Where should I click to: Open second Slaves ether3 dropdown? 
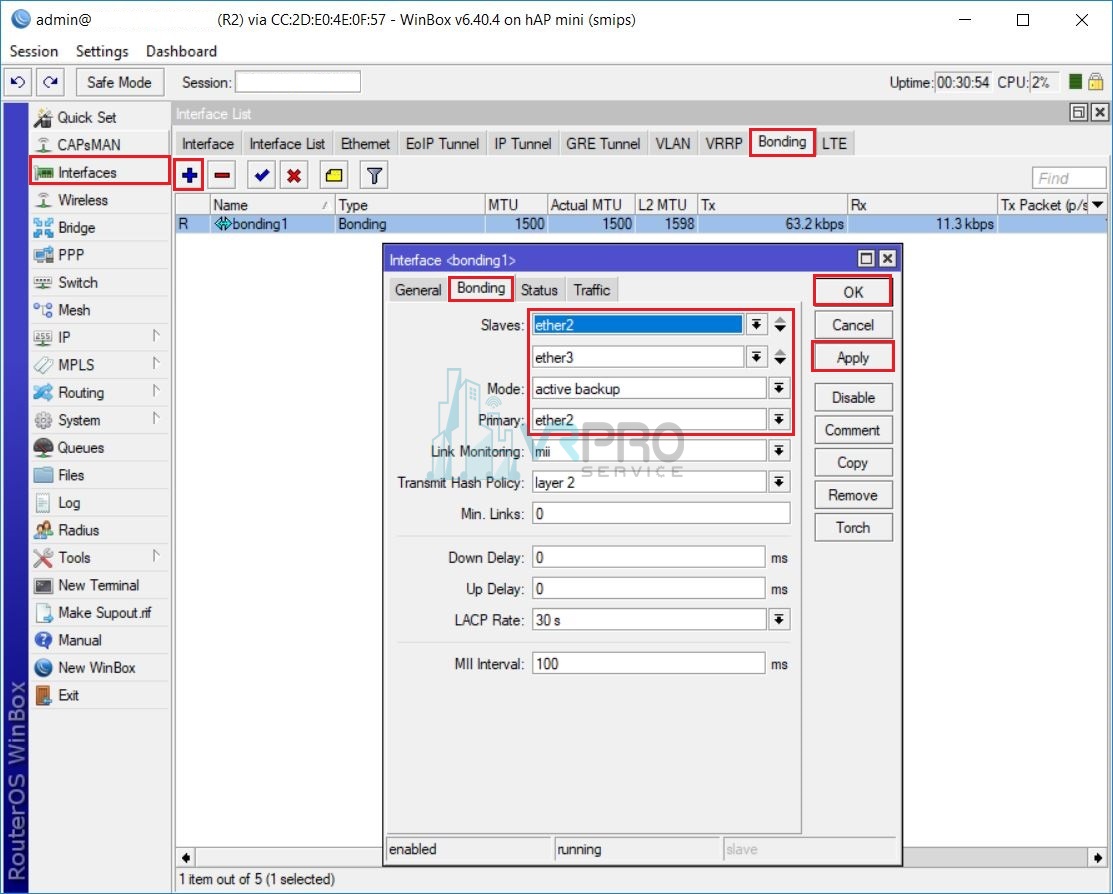[756, 357]
